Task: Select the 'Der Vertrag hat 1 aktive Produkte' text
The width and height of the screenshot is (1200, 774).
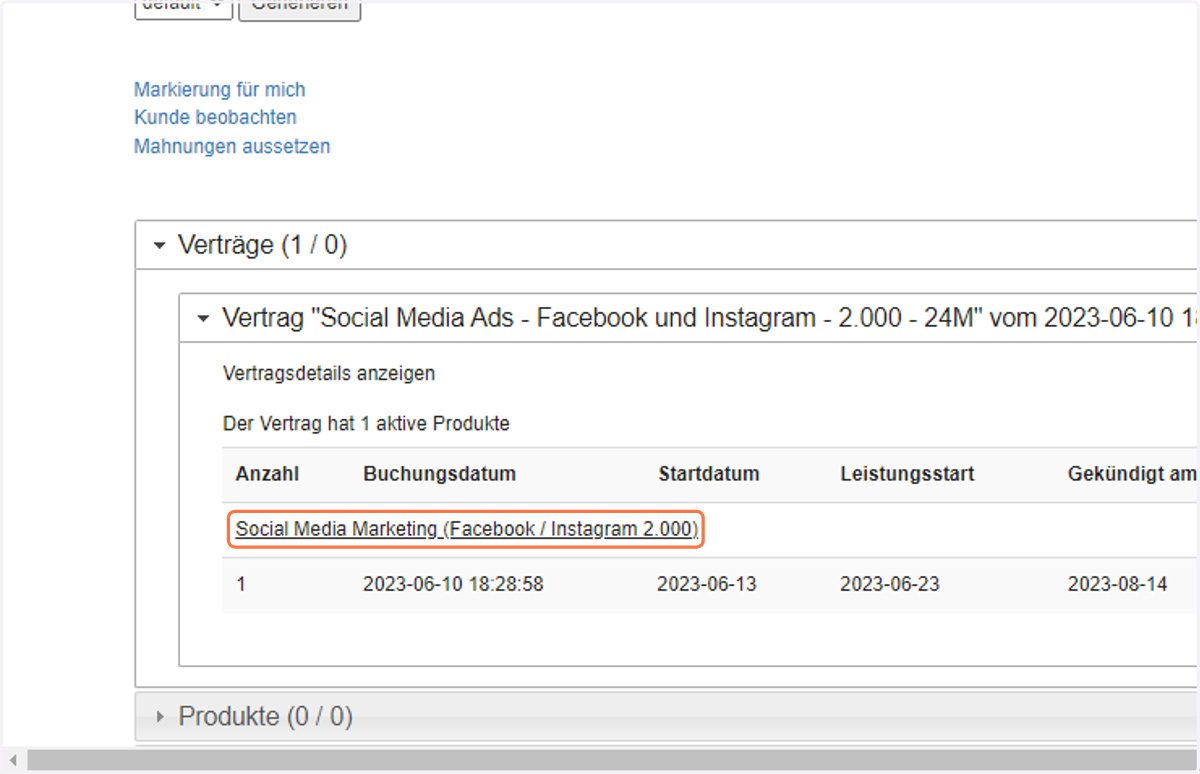Action: 366,424
